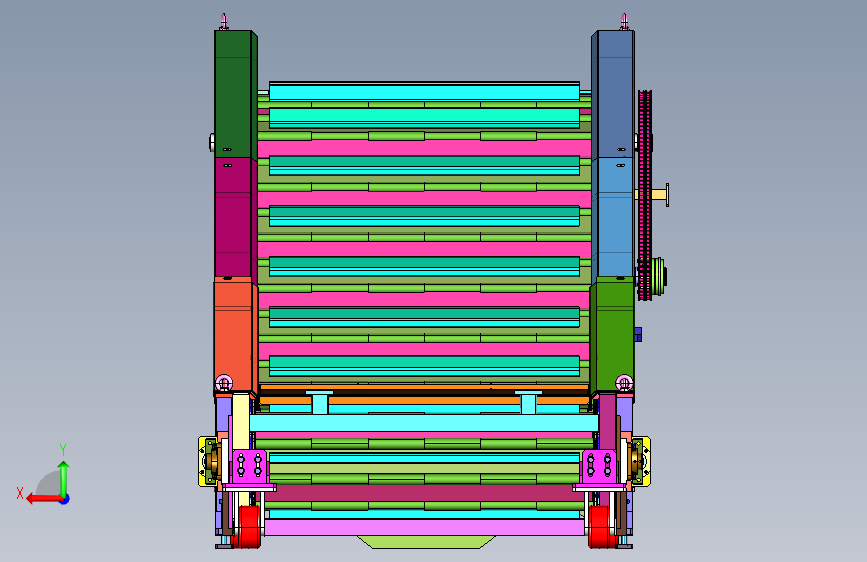Image resolution: width=867 pixels, height=562 pixels.
Task: Select the right pink lifting eye ring
Action: 624,383
